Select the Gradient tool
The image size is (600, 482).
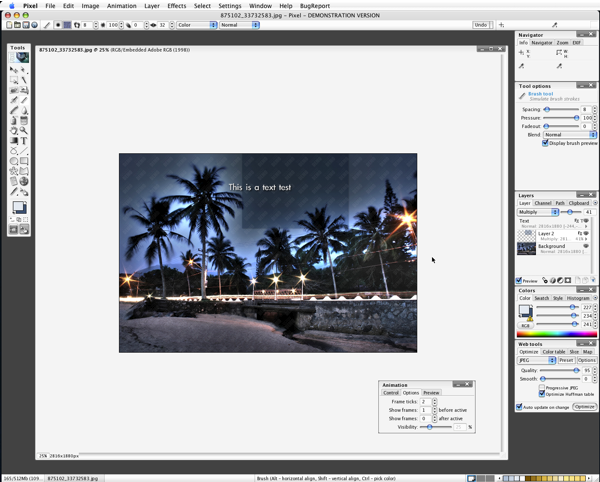pyautogui.click(x=14, y=141)
